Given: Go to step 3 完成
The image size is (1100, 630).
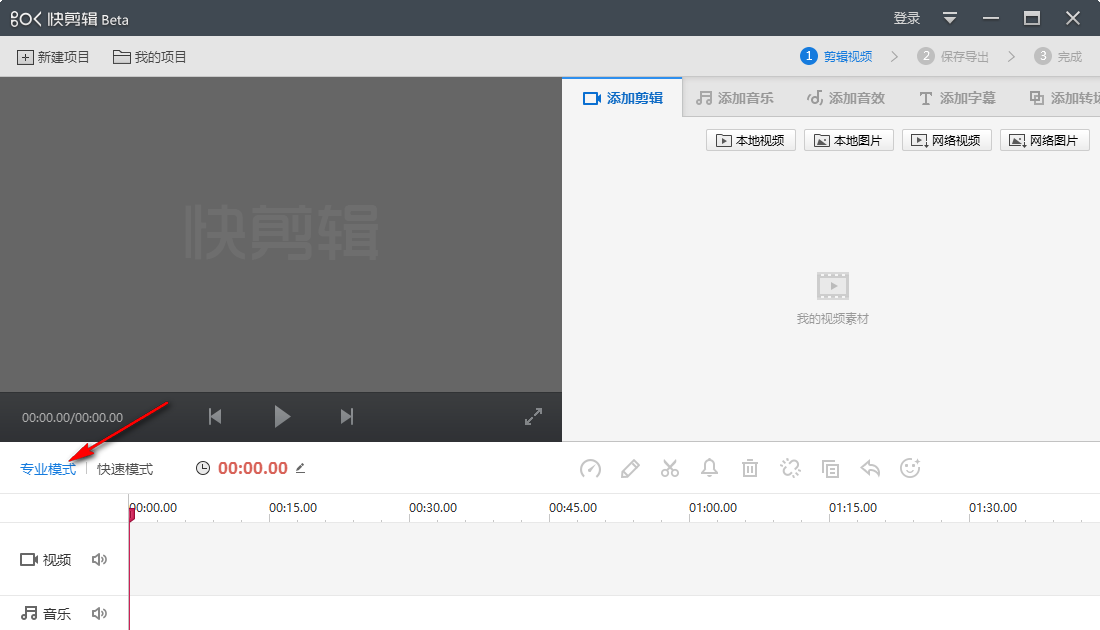Looking at the screenshot, I should coord(1059,57).
